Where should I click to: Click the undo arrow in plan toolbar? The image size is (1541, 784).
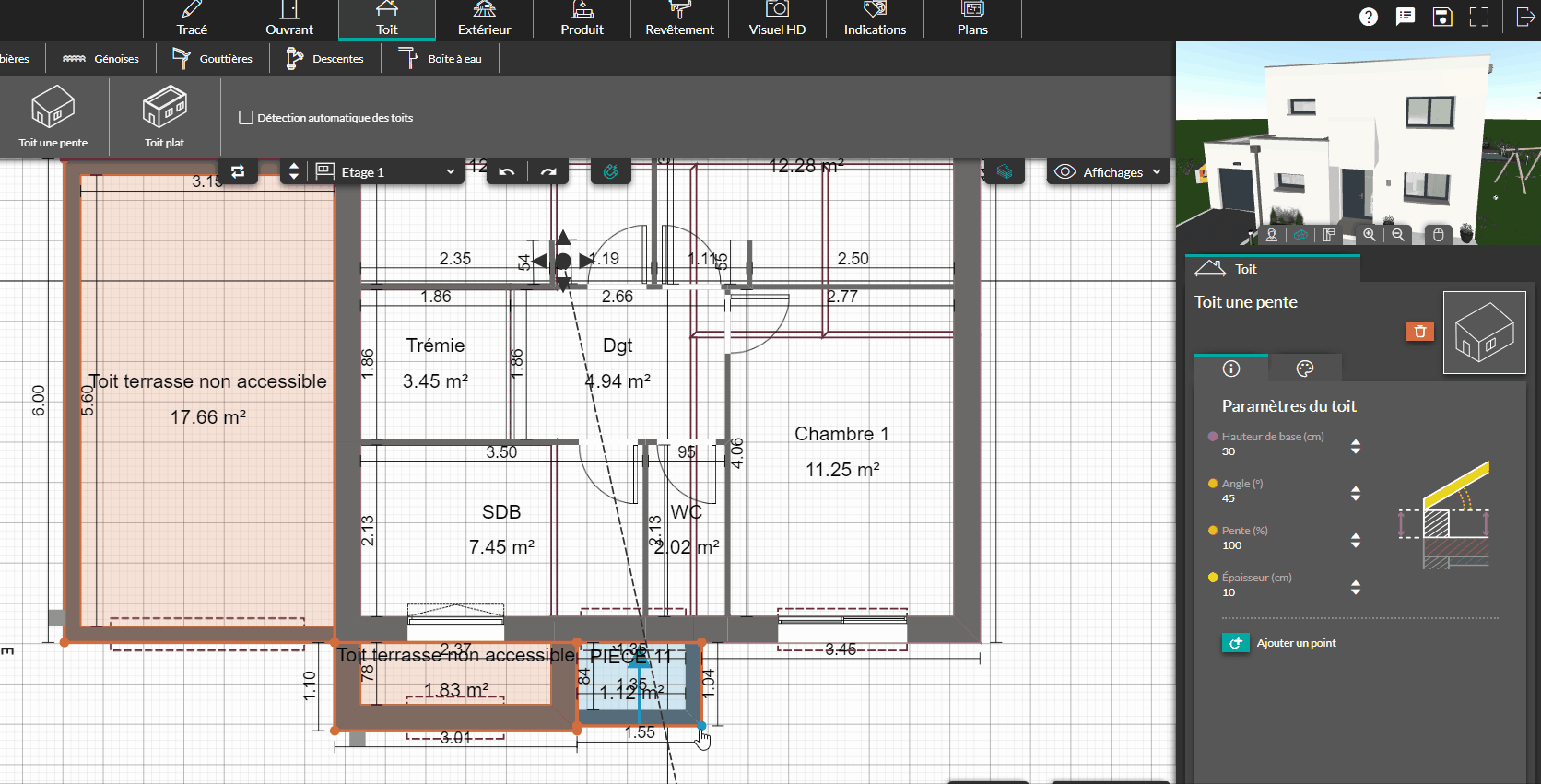click(507, 172)
